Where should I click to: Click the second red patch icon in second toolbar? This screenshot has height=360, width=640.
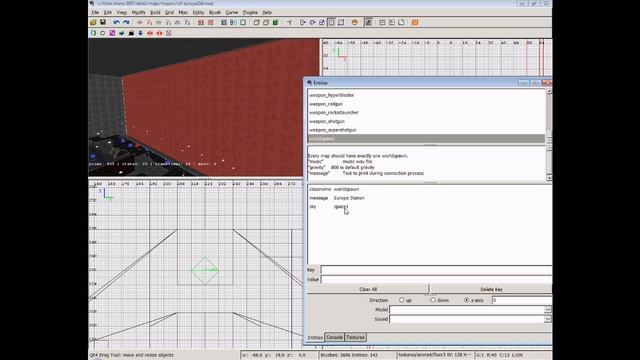coord(159,33)
